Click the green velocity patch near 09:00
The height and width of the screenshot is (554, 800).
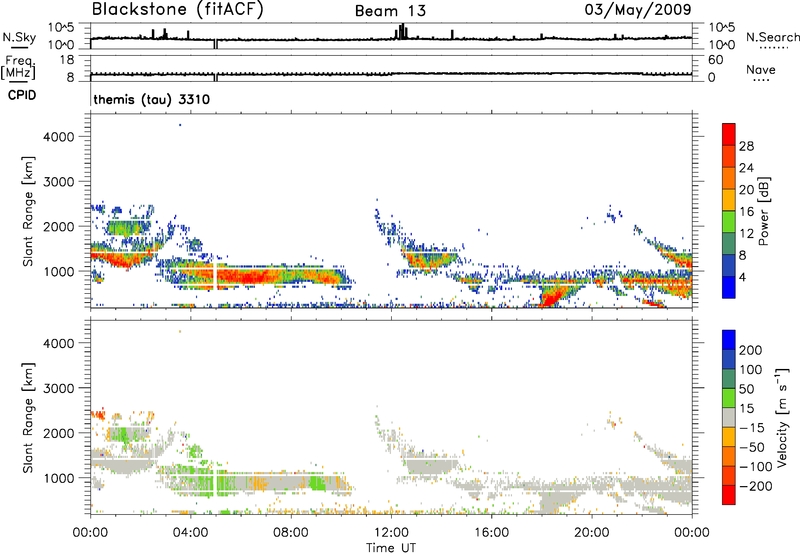click(x=317, y=483)
